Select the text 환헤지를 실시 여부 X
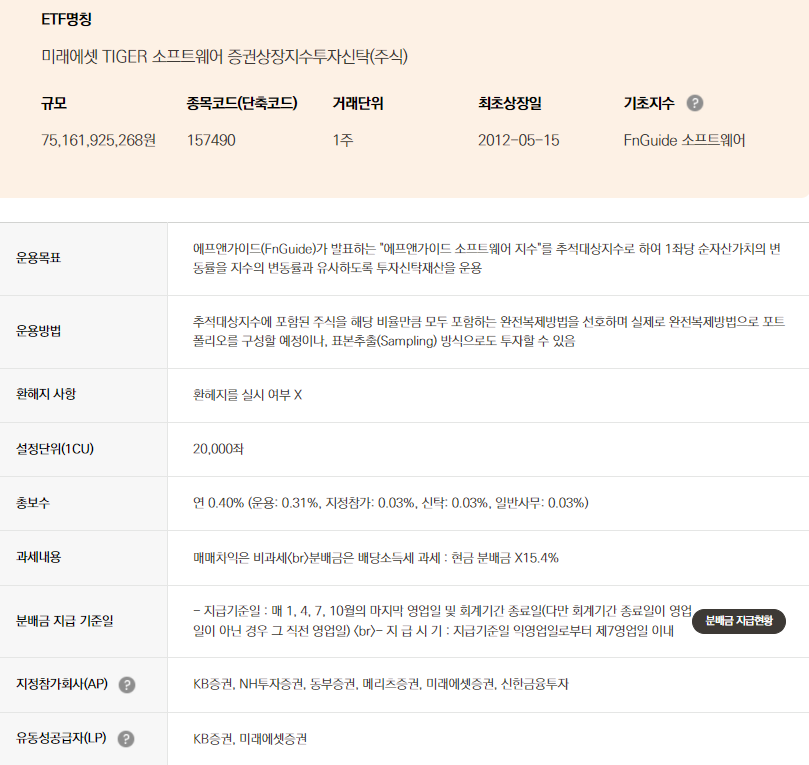 coord(248,395)
